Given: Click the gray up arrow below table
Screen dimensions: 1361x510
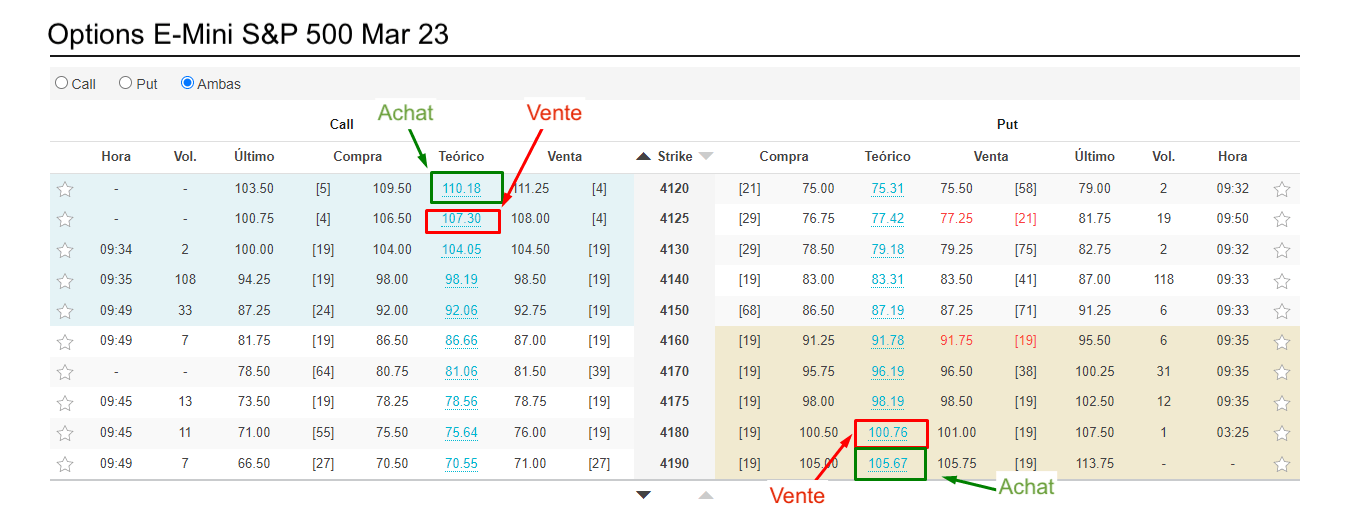Looking at the screenshot, I should click(706, 495).
